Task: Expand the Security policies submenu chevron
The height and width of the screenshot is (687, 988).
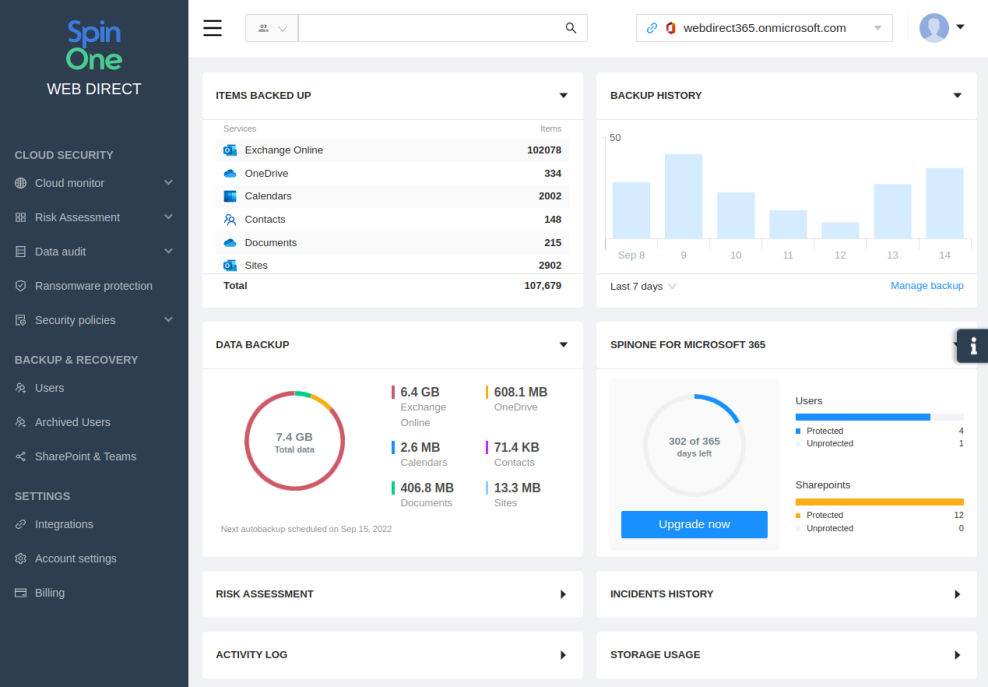Action: click(x=168, y=320)
